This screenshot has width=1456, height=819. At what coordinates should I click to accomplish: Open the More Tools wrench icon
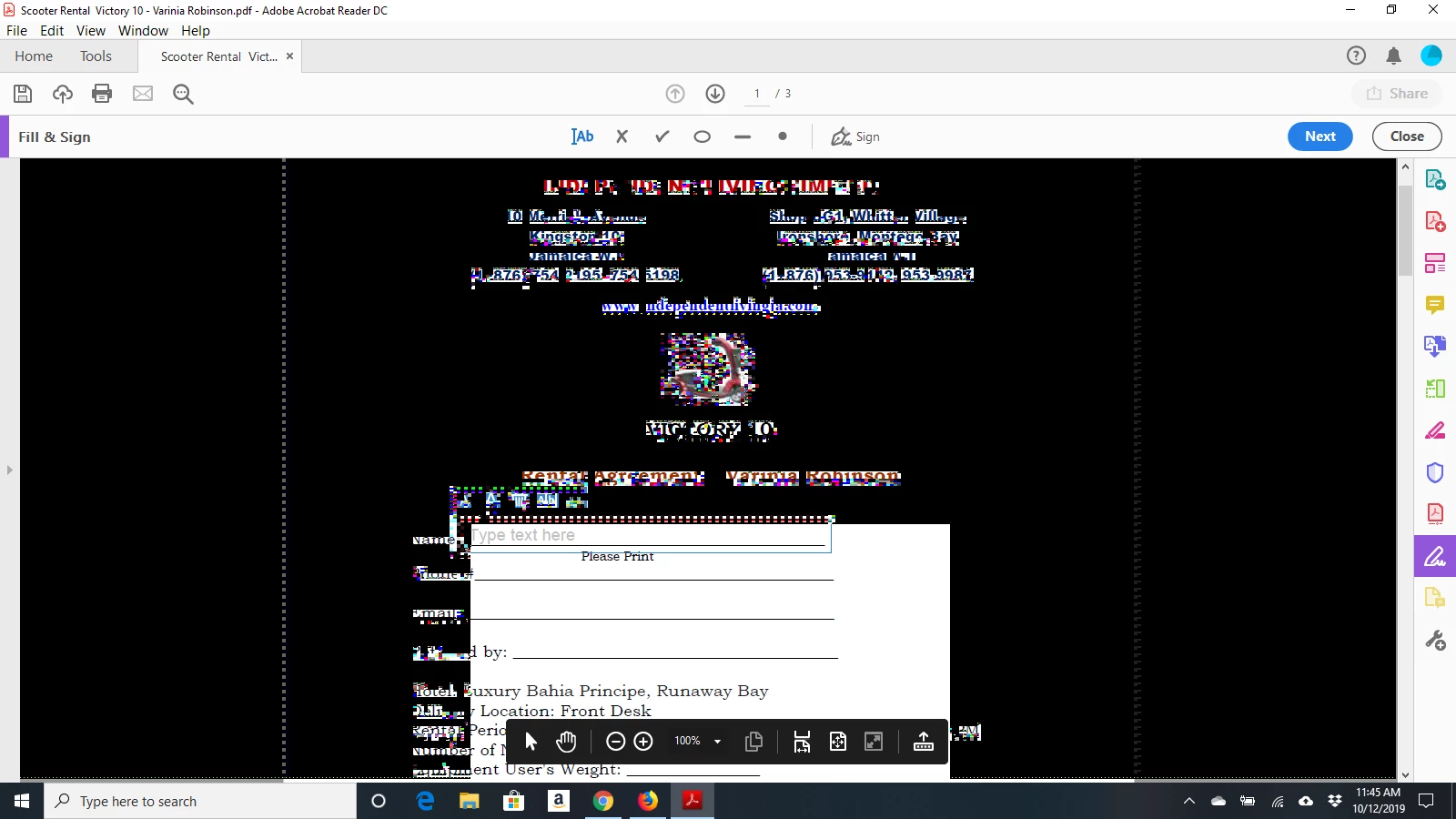(1435, 641)
